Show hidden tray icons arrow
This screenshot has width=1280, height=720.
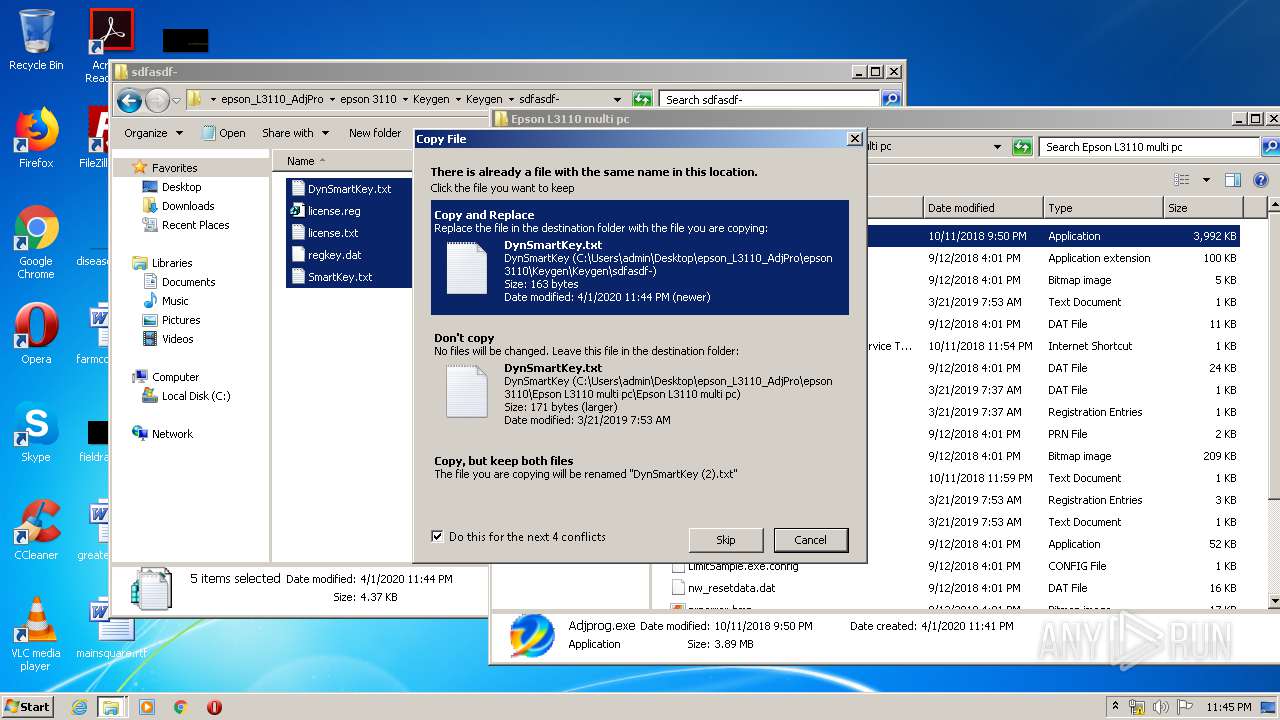(x=1116, y=707)
